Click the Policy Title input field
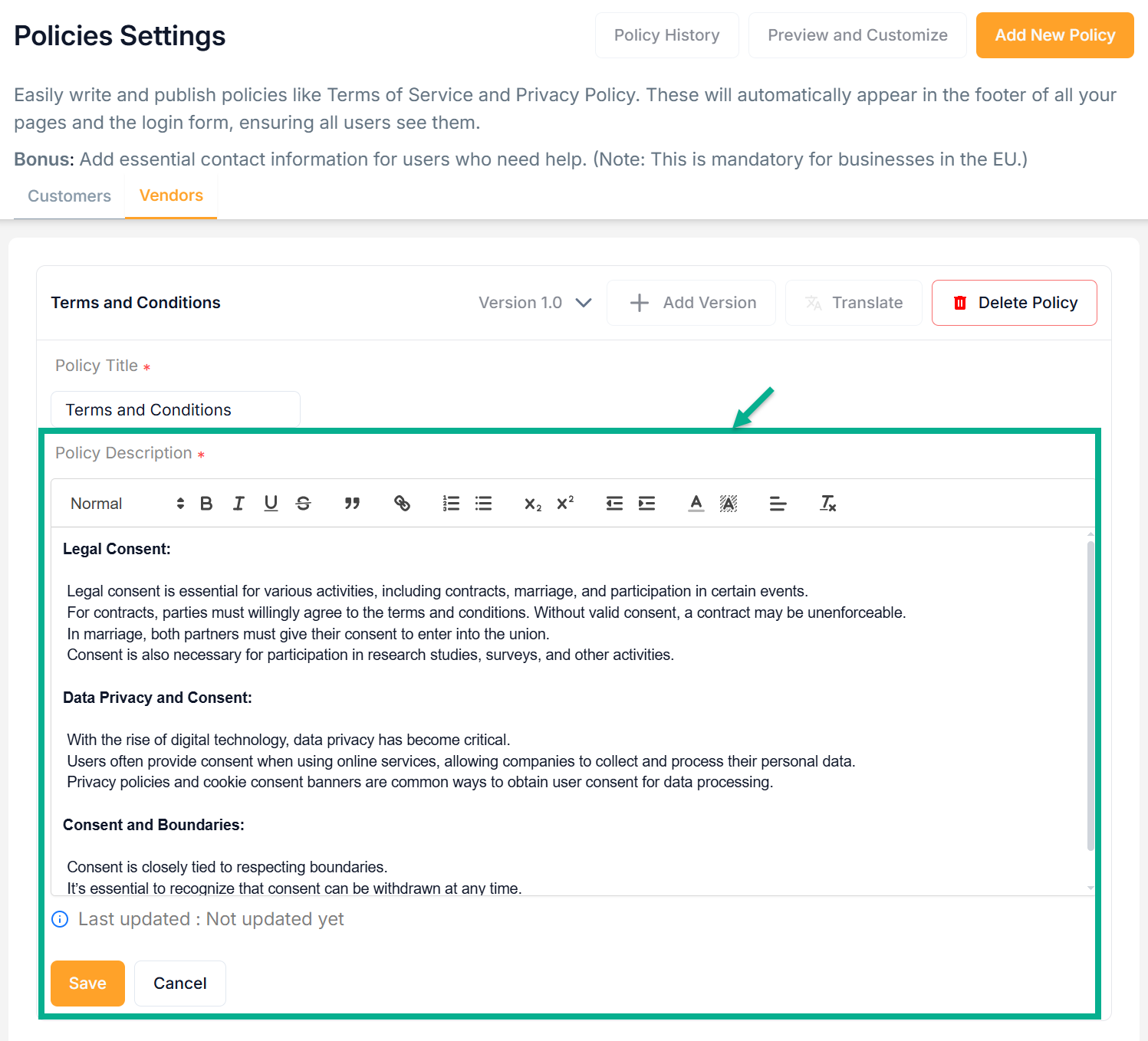The width and height of the screenshot is (1148, 1041). pos(176,410)
